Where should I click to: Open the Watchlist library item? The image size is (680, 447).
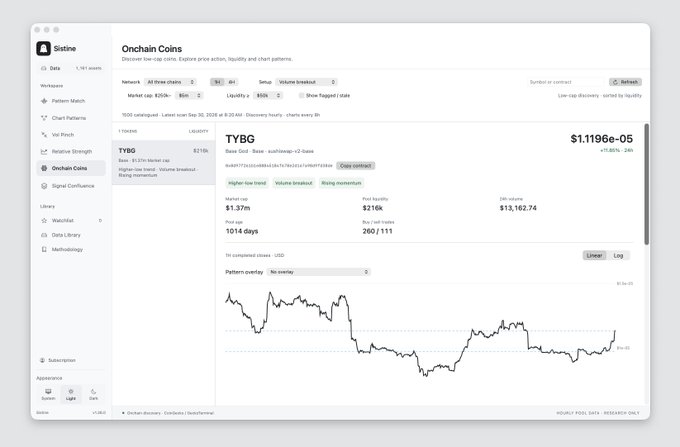tap(71, 221)
